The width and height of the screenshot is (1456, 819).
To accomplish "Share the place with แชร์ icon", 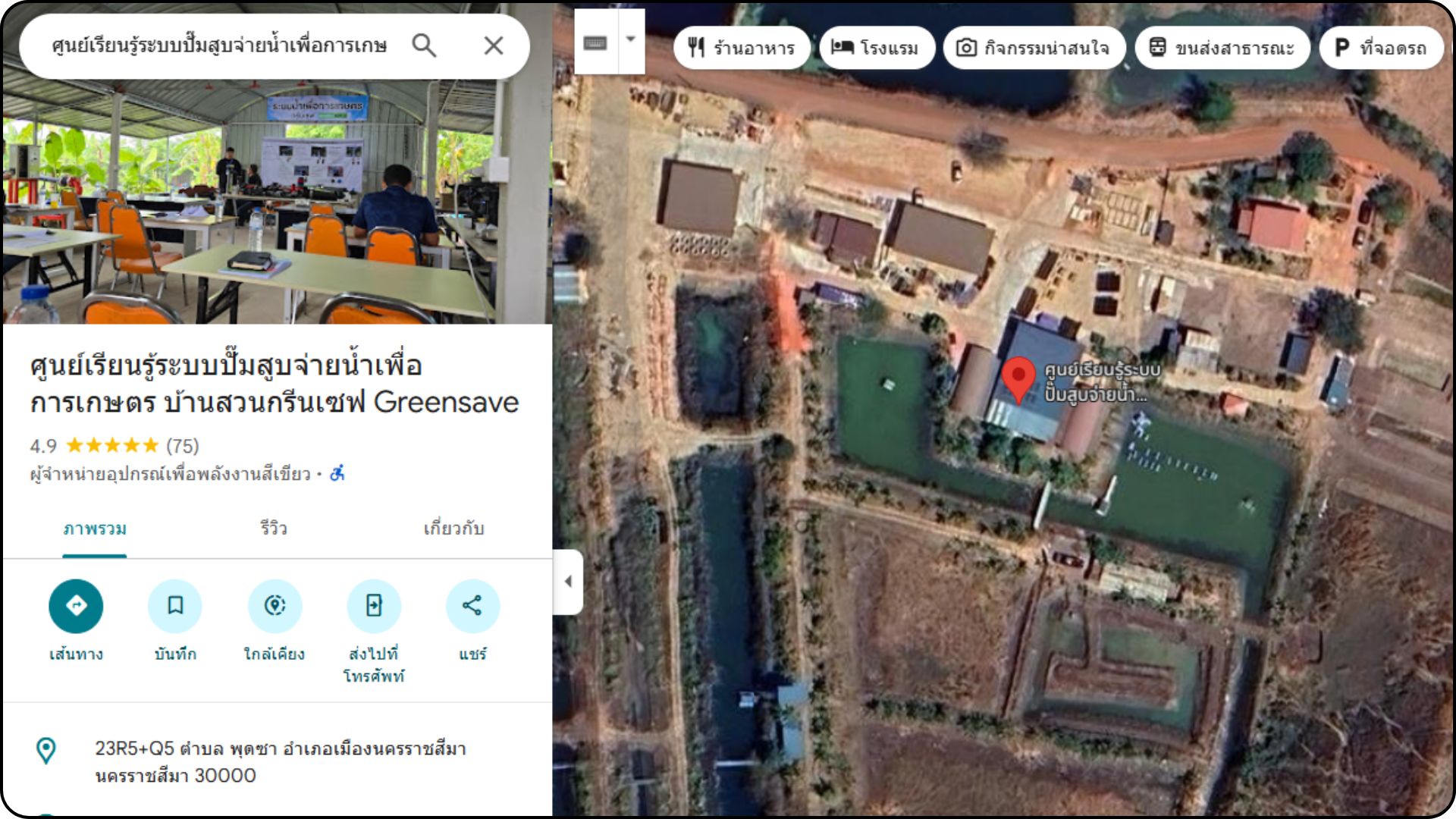I will (x=472, y=606).
